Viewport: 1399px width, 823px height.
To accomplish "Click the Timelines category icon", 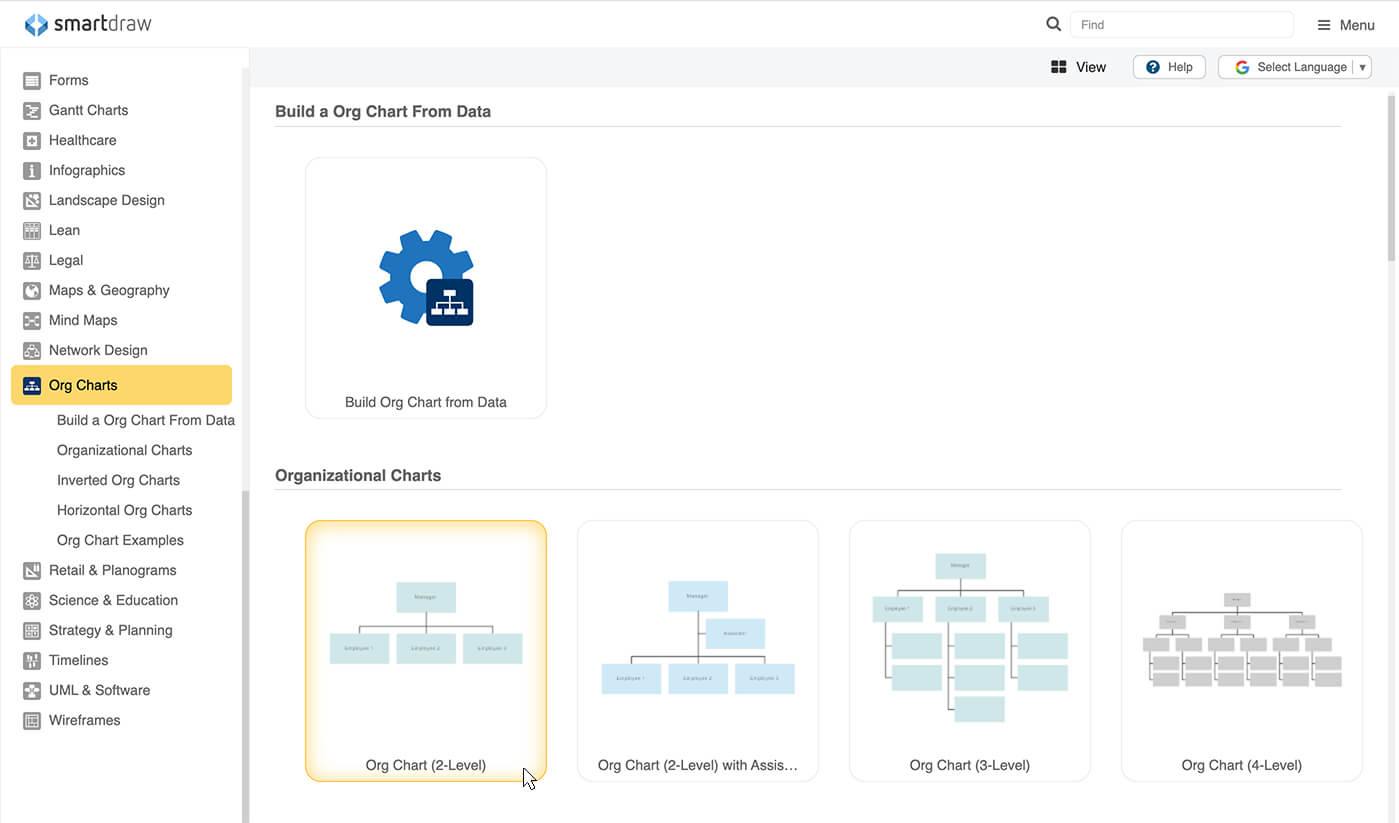I will (32, 660).
